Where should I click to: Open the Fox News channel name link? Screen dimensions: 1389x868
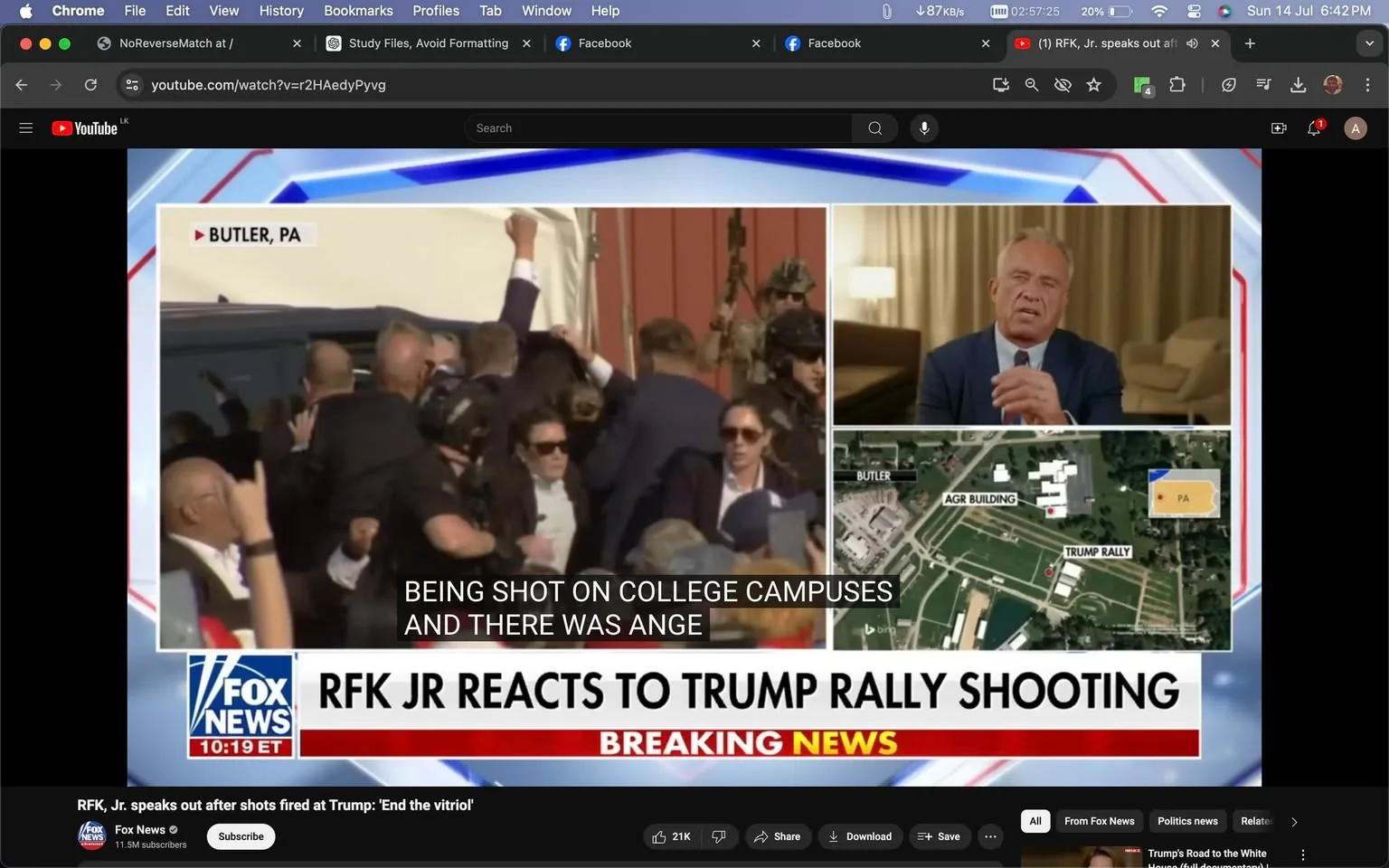coord(140,830)
